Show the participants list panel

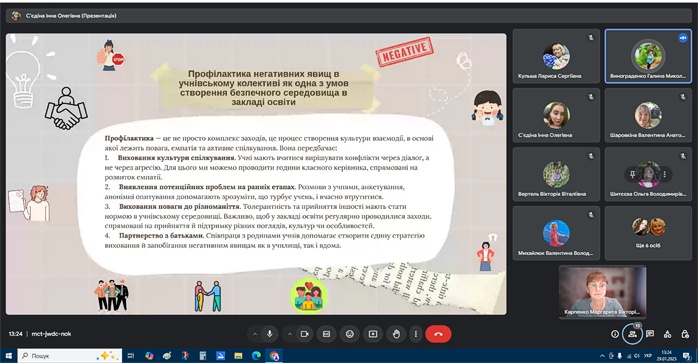click(x=633, y=334)
